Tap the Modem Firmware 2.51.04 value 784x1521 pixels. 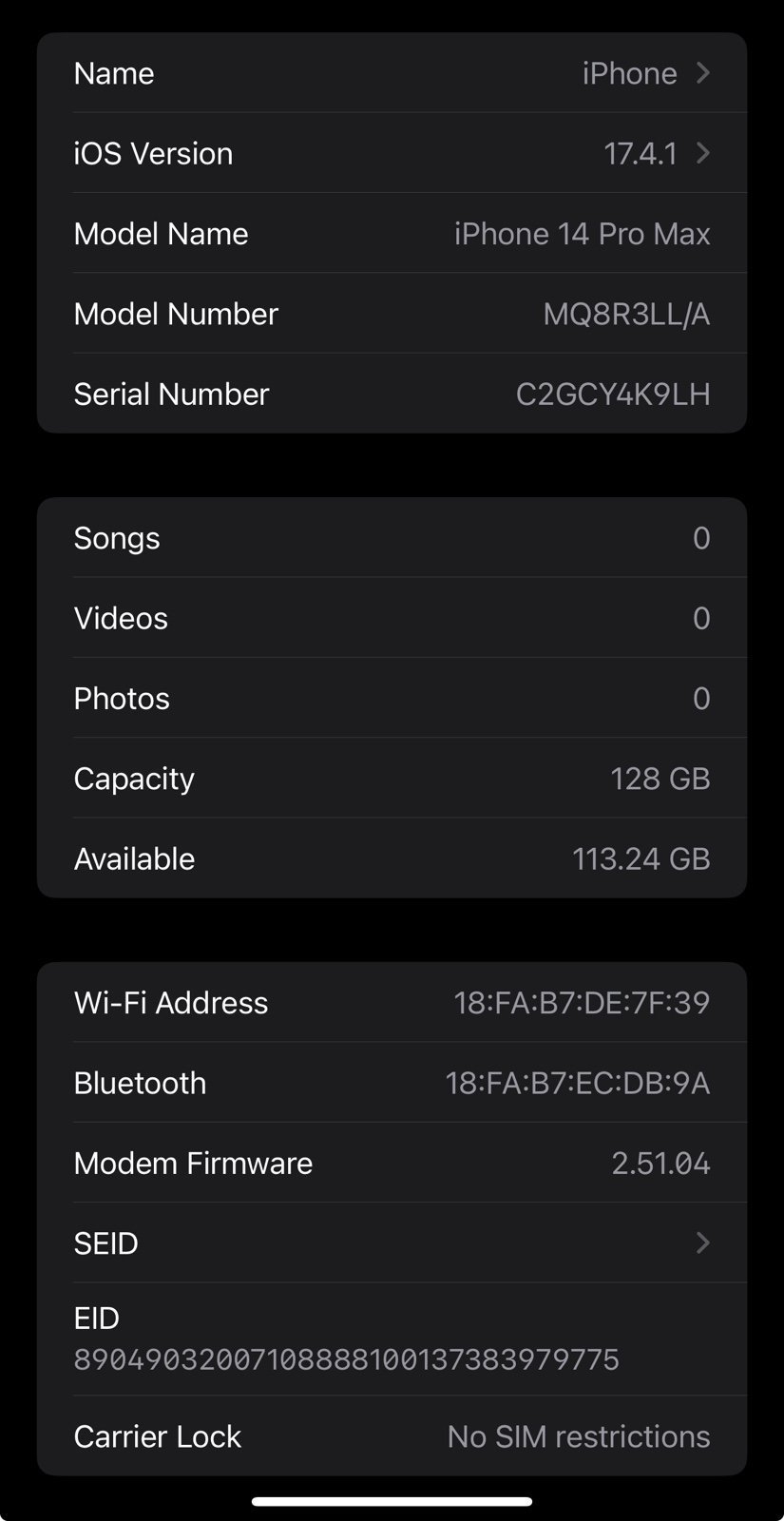660,1164
